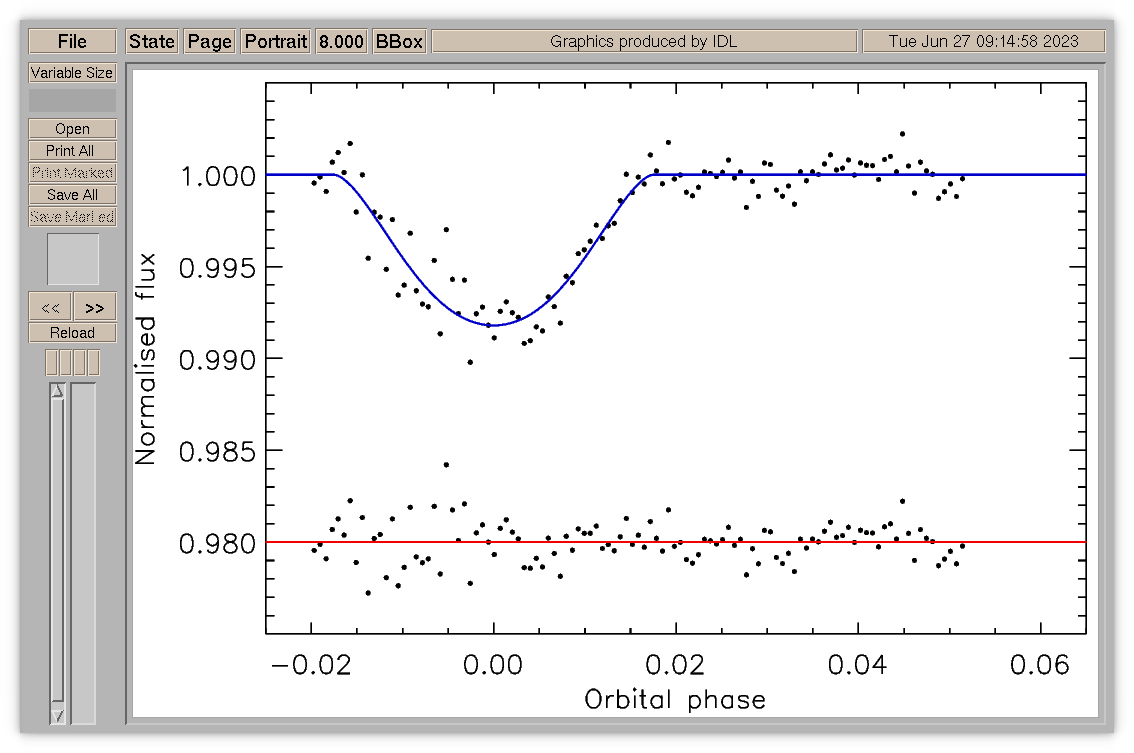This screenshot has height=753, width=1134.
Task: Click the Open button
Action: click(72, 129)
